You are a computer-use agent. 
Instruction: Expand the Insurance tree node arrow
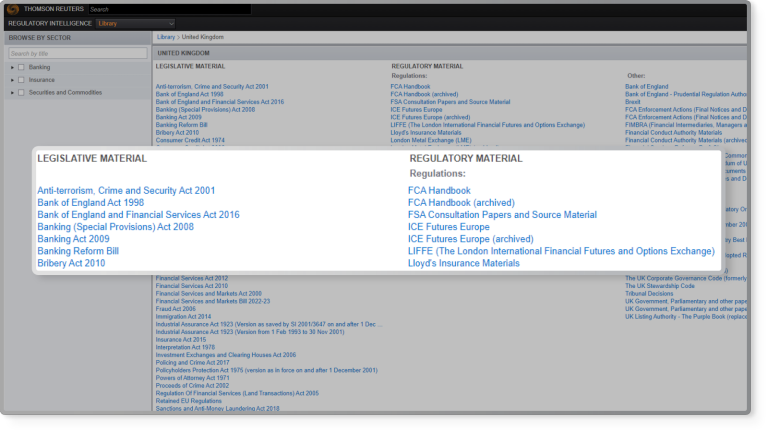[x=12, y=80]
